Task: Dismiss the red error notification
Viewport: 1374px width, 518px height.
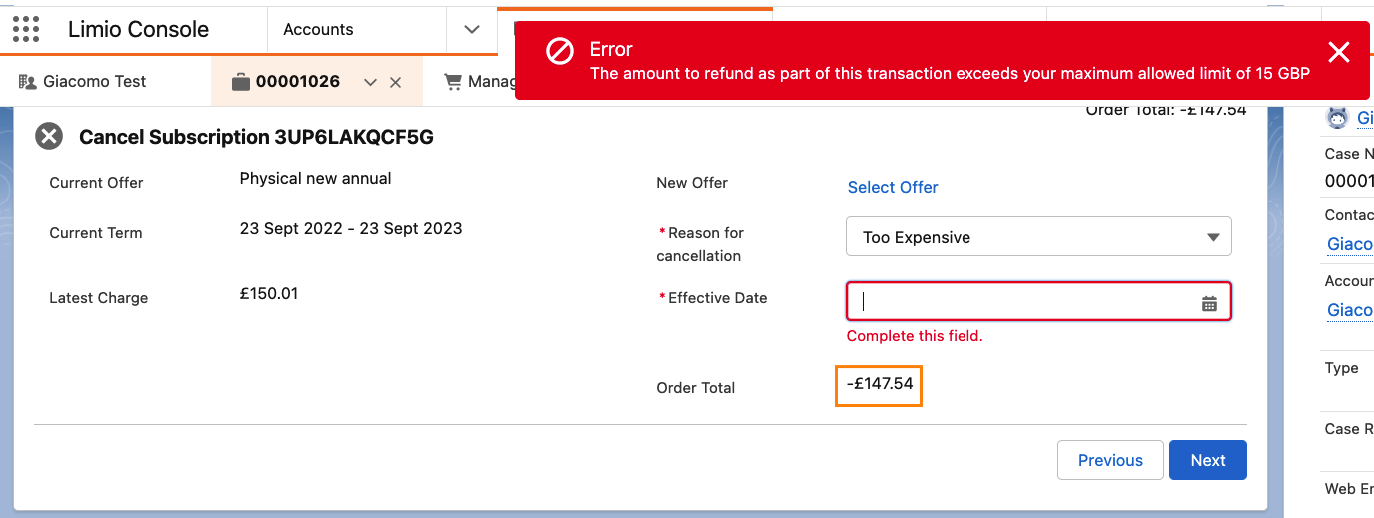Action: (1338, 53)
